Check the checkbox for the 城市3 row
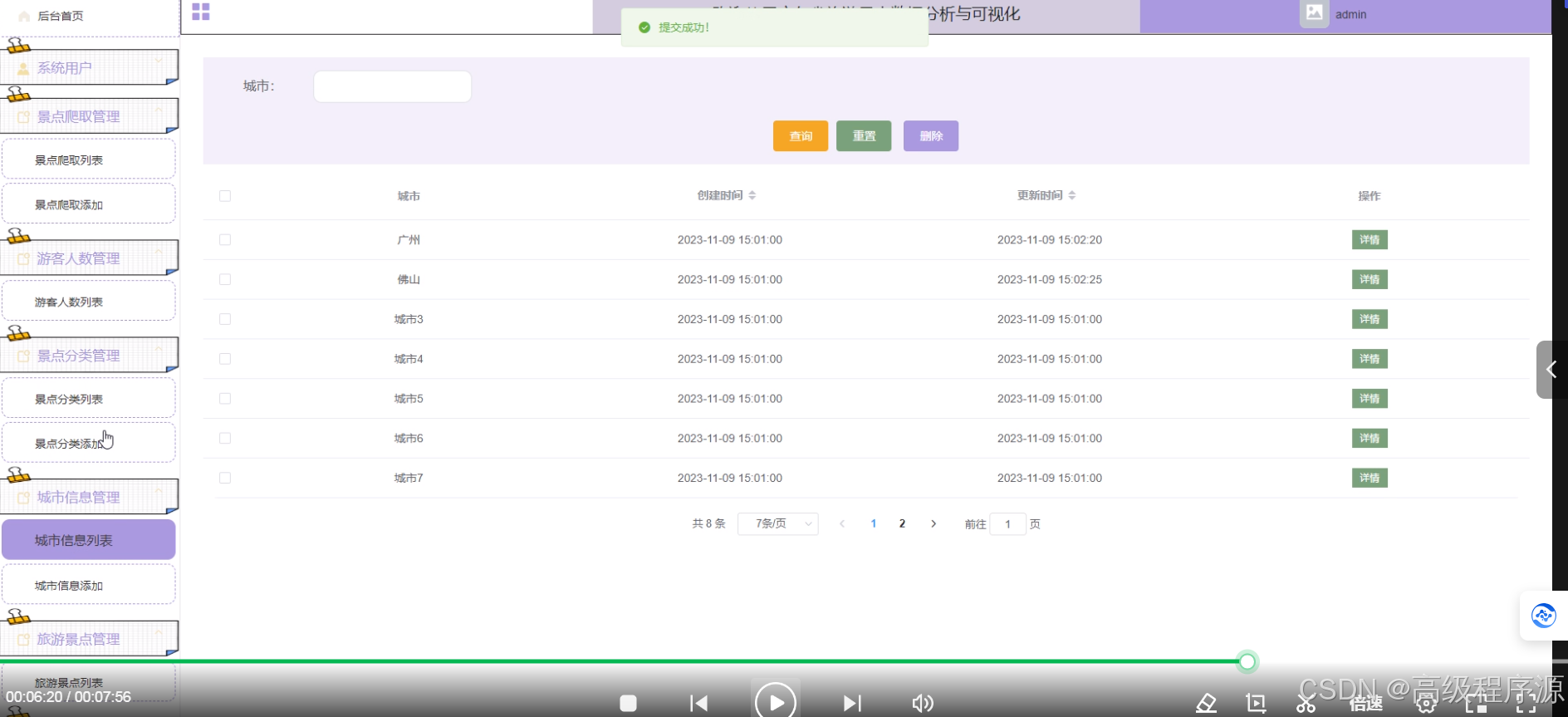This screenshot has height=717, width=1568. (x=225, y=319)
